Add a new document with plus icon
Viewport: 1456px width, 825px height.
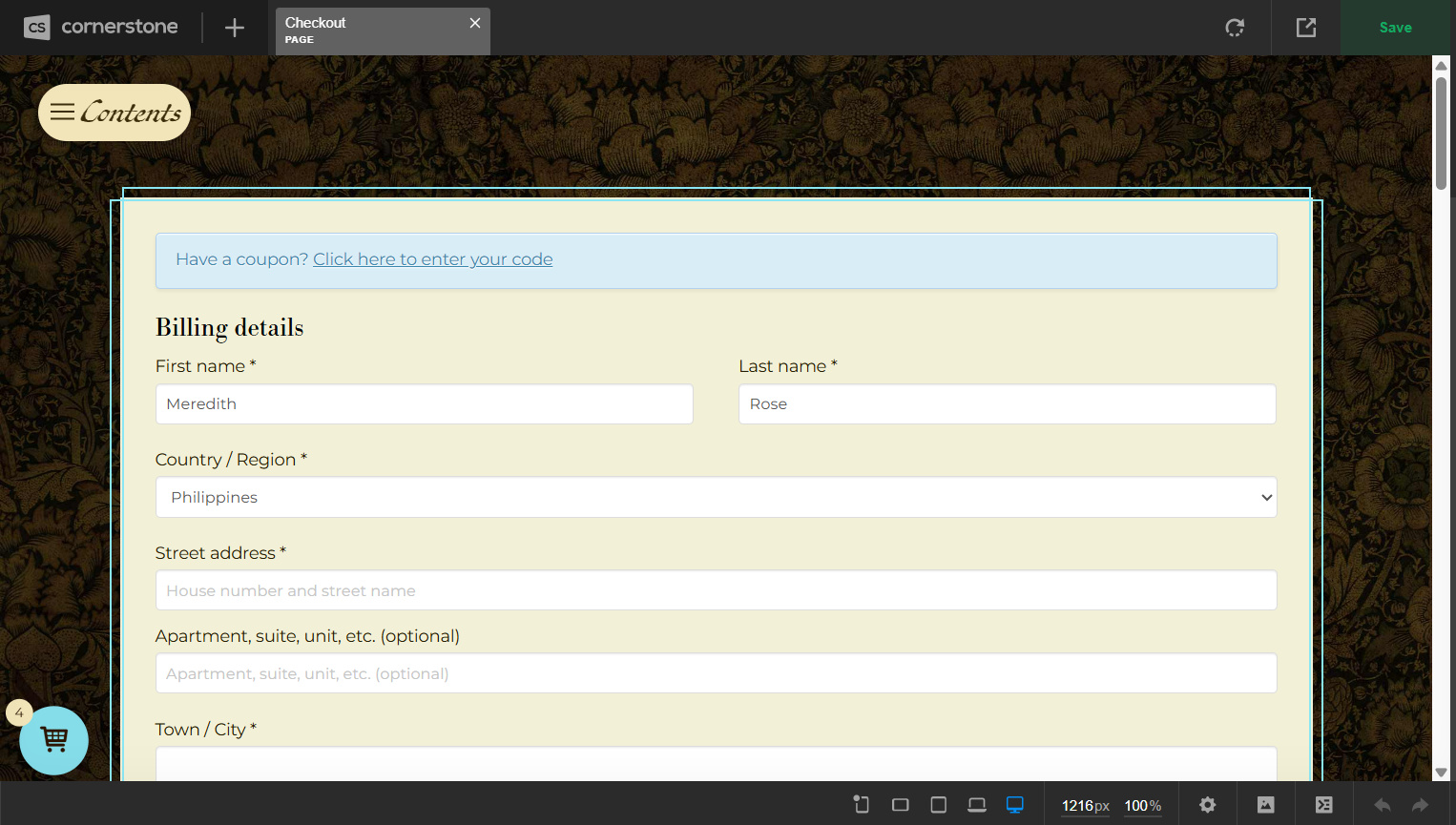pos(235,29)
